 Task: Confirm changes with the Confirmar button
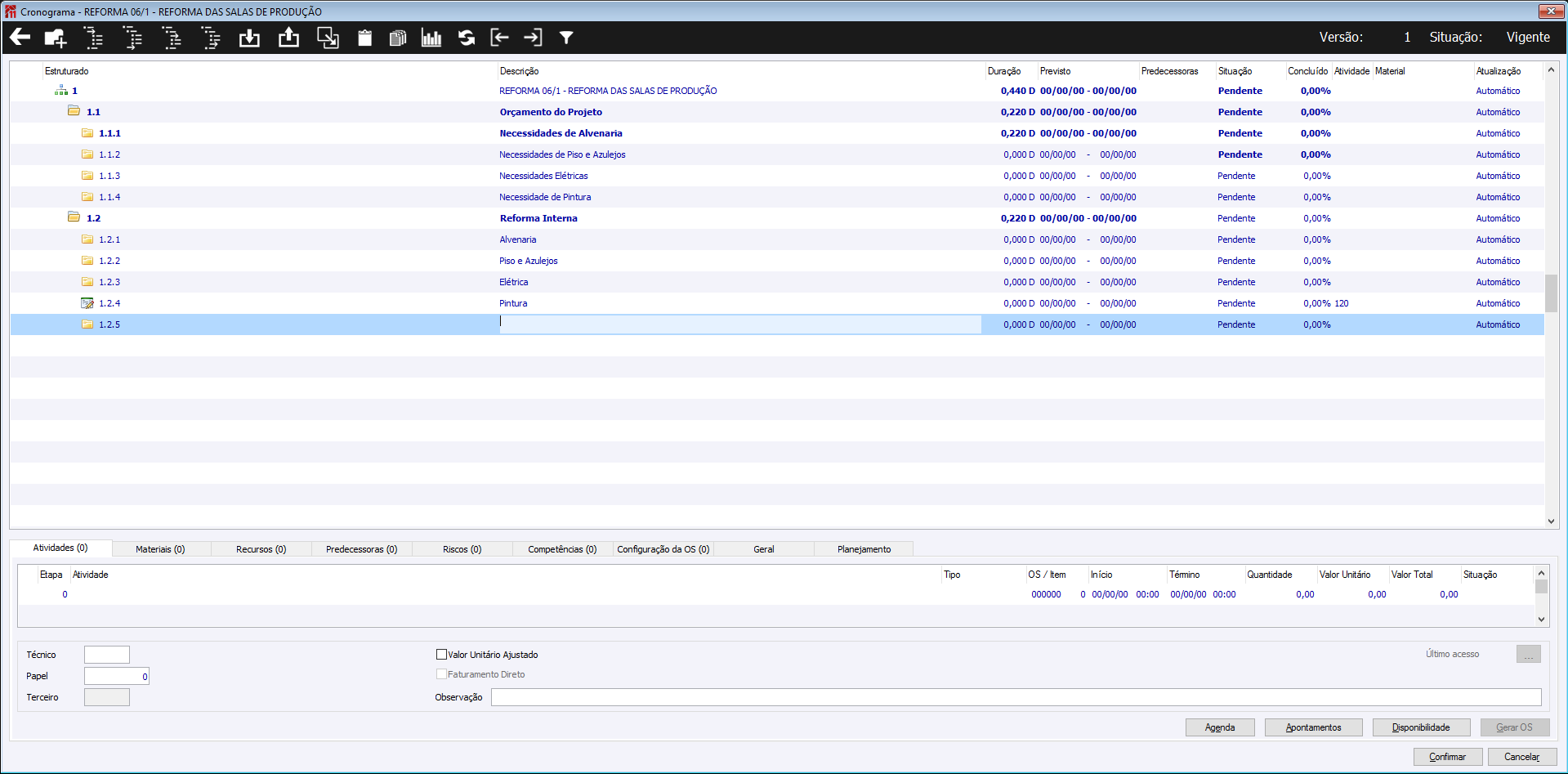1448,757
